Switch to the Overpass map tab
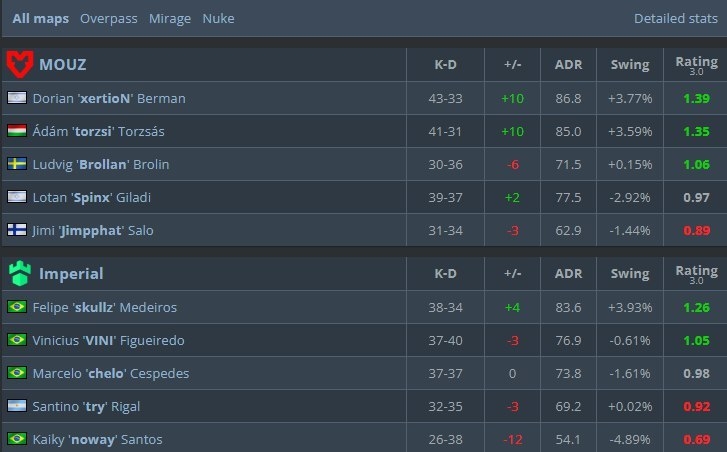727x452 pixels. [x=109, y=19]
